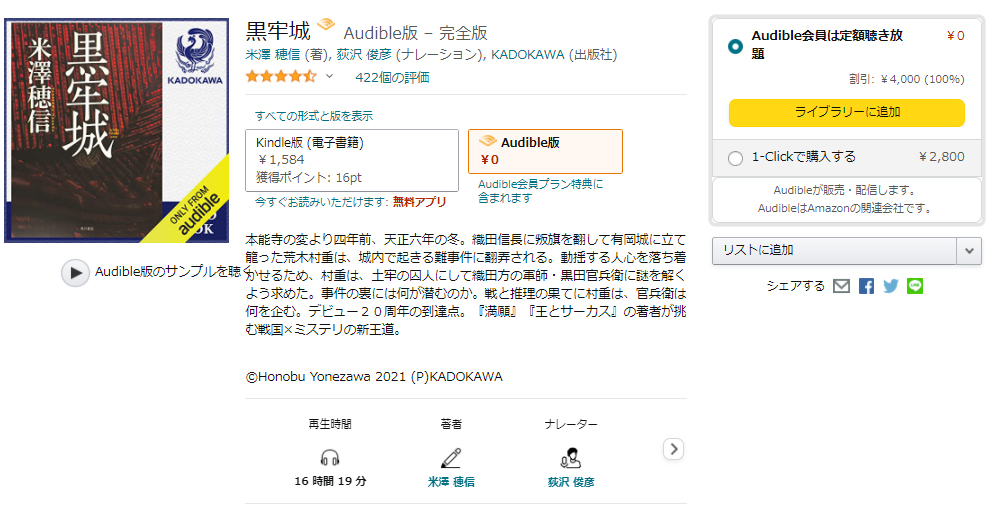Open narrator link 荻沢 俊彦 under title
Screen dimensions: 994x525
click(364, 55)
